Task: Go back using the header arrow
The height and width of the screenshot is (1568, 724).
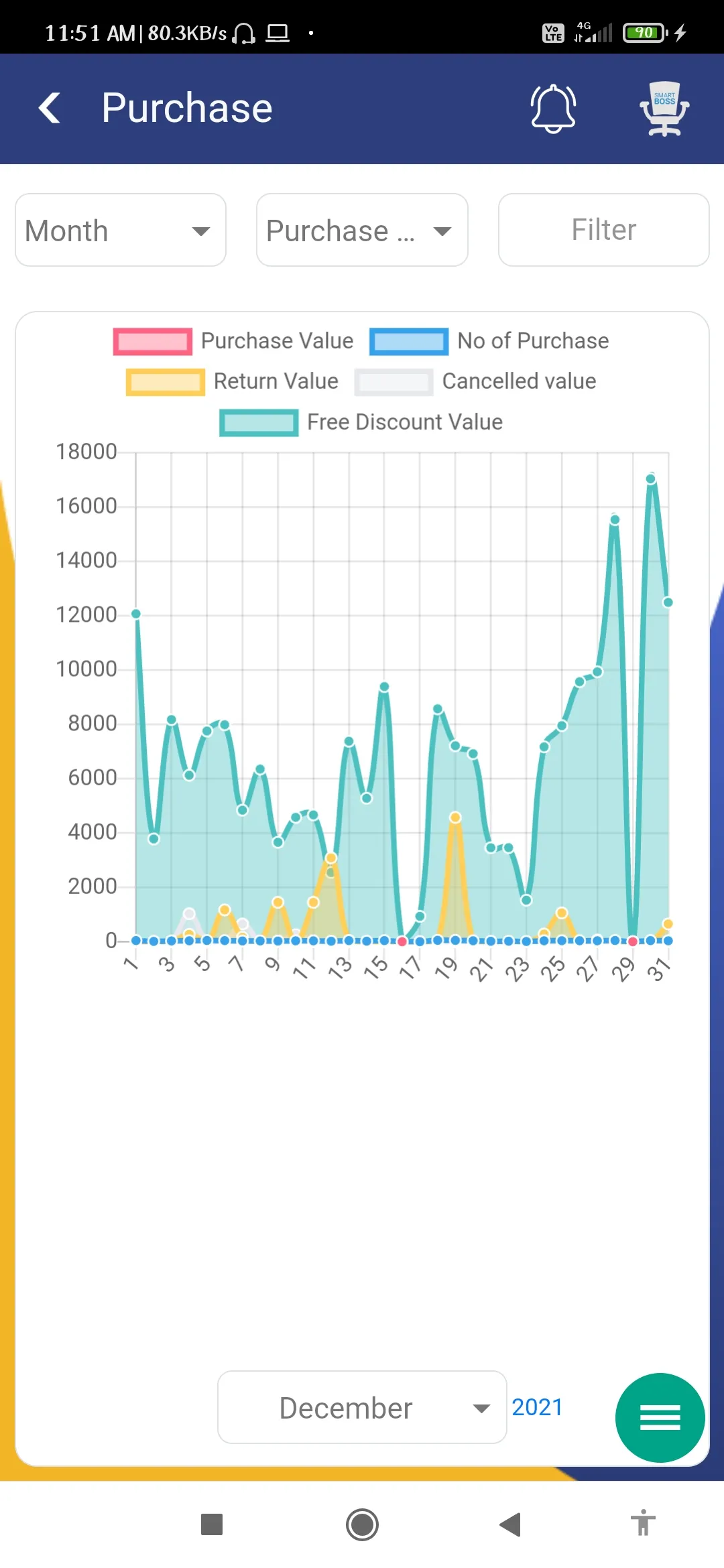Action: click(50, 108)
